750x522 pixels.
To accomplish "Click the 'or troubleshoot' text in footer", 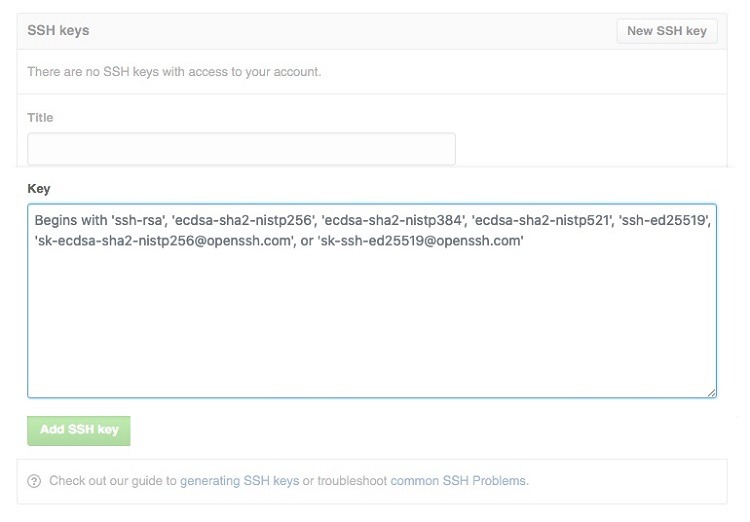I will (x=345, y=481).
